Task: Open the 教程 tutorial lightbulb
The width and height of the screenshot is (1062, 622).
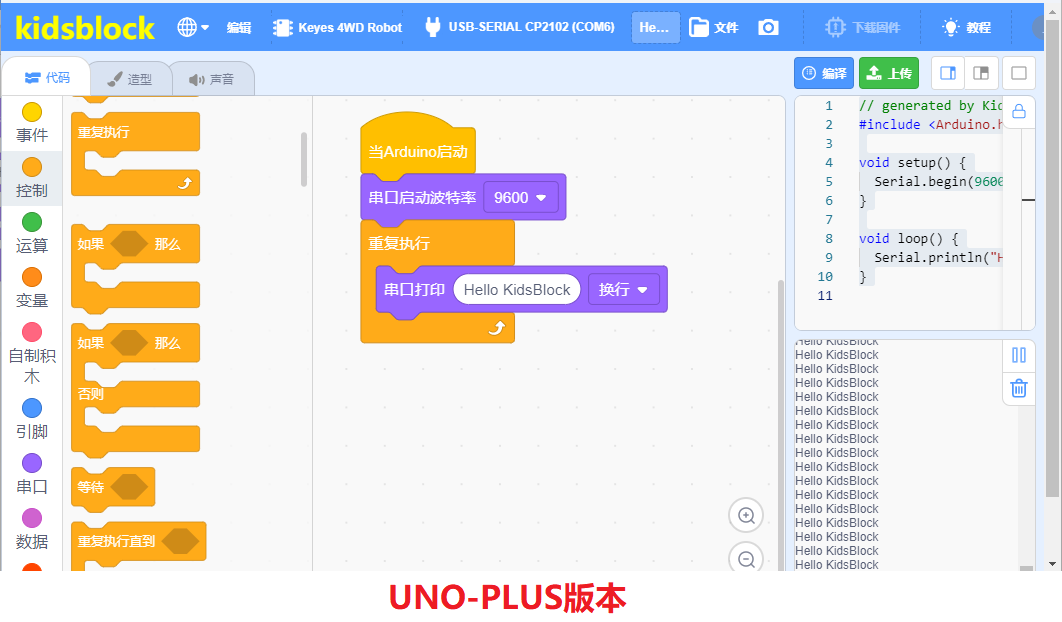Action: (966, 27)
